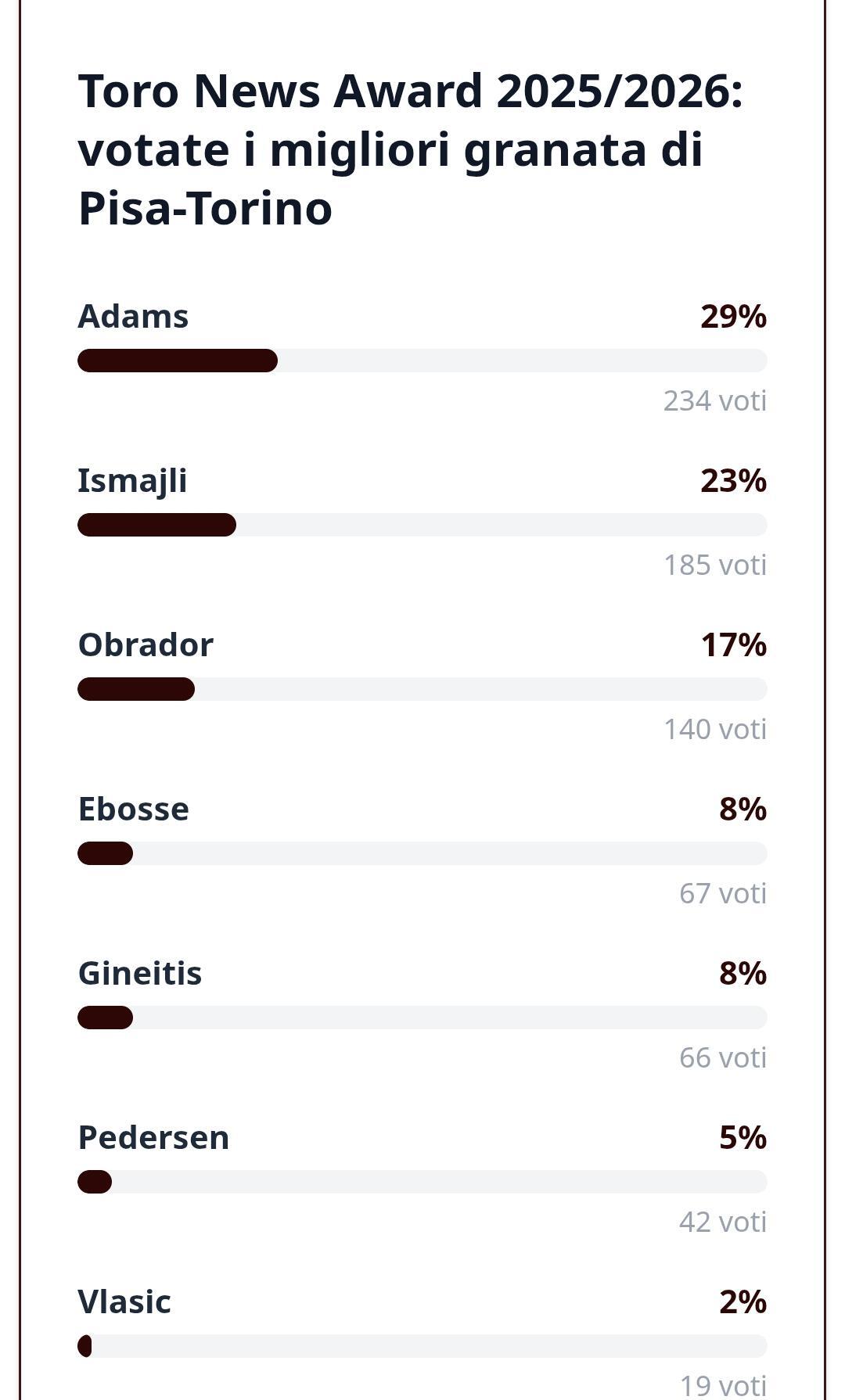This screenshot has width=845, height=1400.
Task: Click Adams 29% percentage label
Action: pos(733,317)
